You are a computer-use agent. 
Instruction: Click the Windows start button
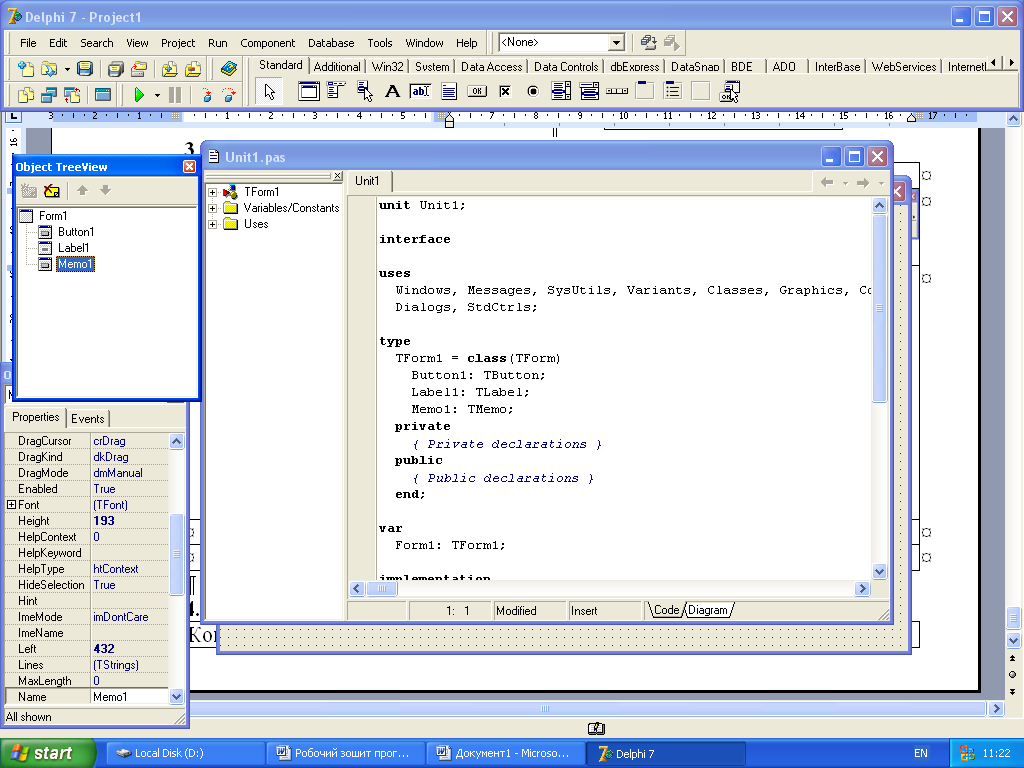click(48, 754)
